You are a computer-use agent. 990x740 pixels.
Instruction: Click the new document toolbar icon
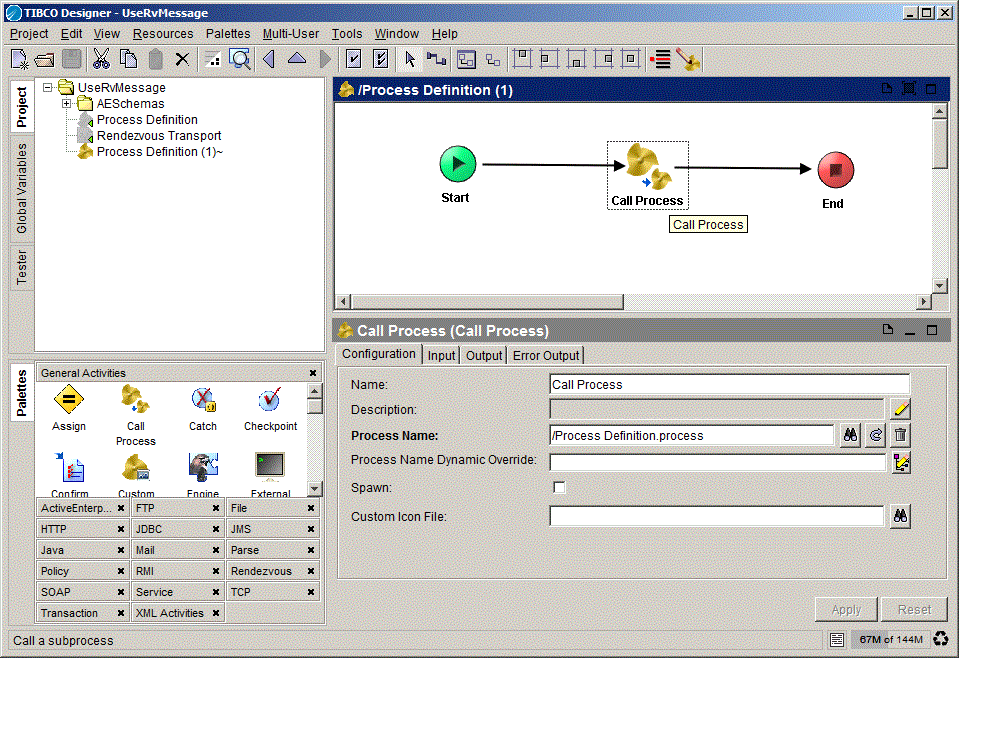[x=19, y=59]
